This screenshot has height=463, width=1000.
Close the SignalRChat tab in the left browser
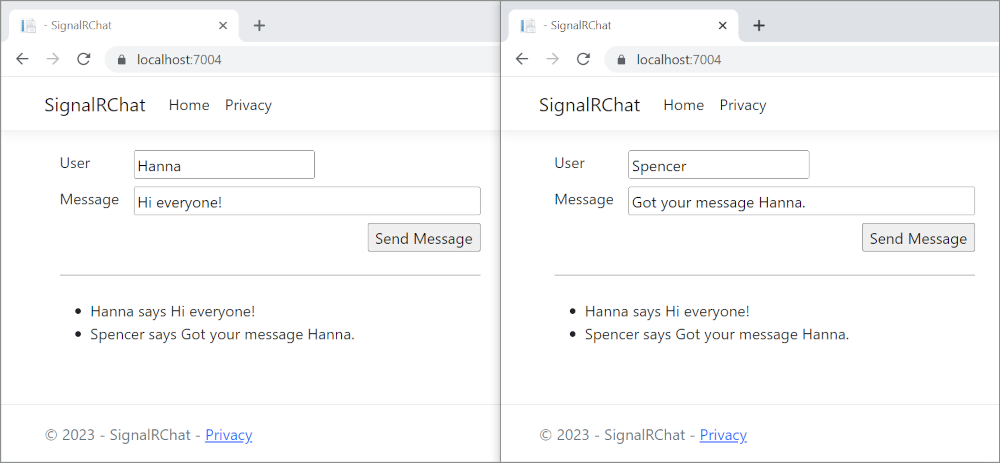[x=223, y=26]
